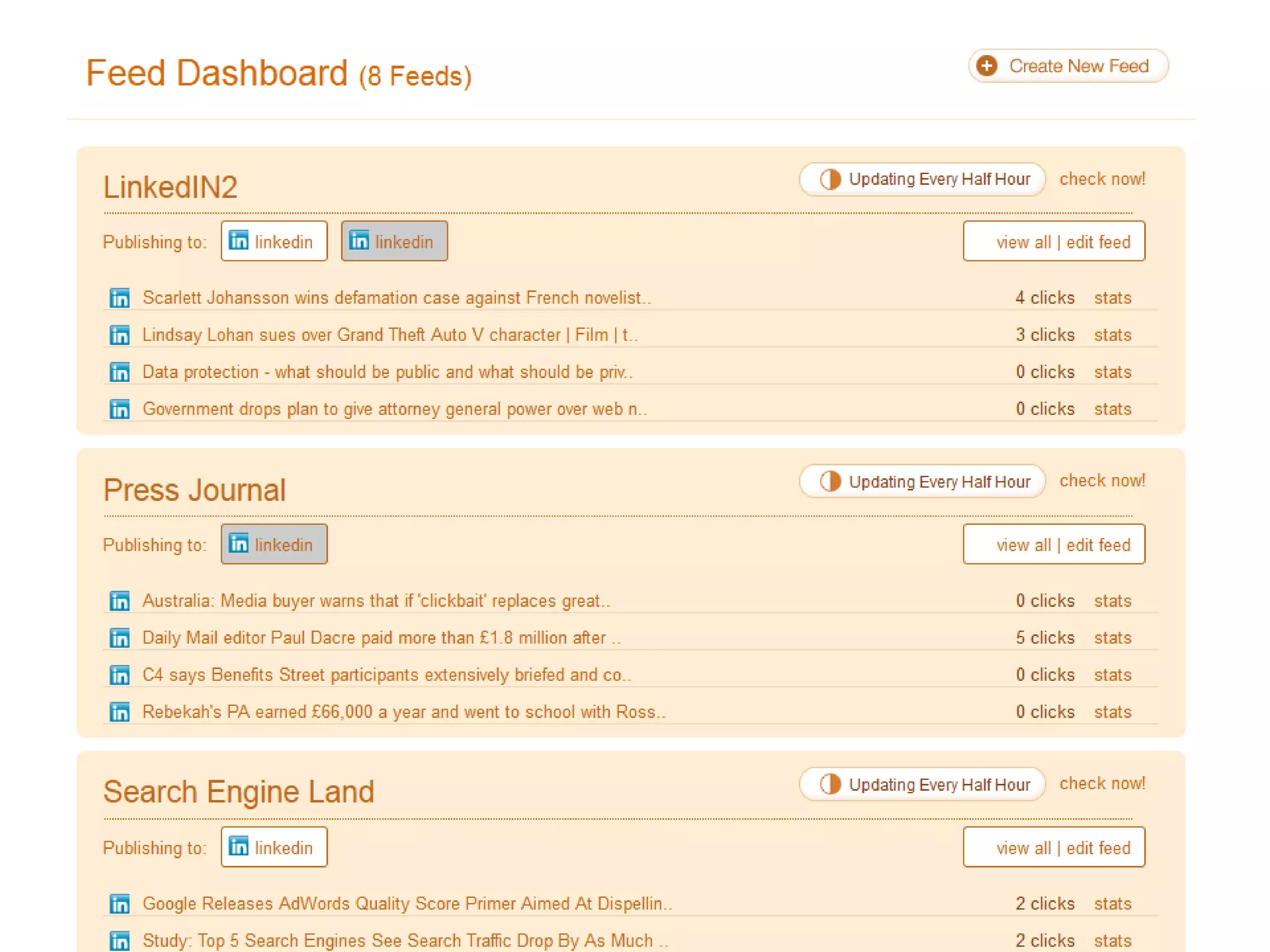Image resolution: width=1270 pixels, height=952 pixels.
Task: Toggle the greyed linkedin account in LinkedIN2
Action: click(x=394, y=241)
